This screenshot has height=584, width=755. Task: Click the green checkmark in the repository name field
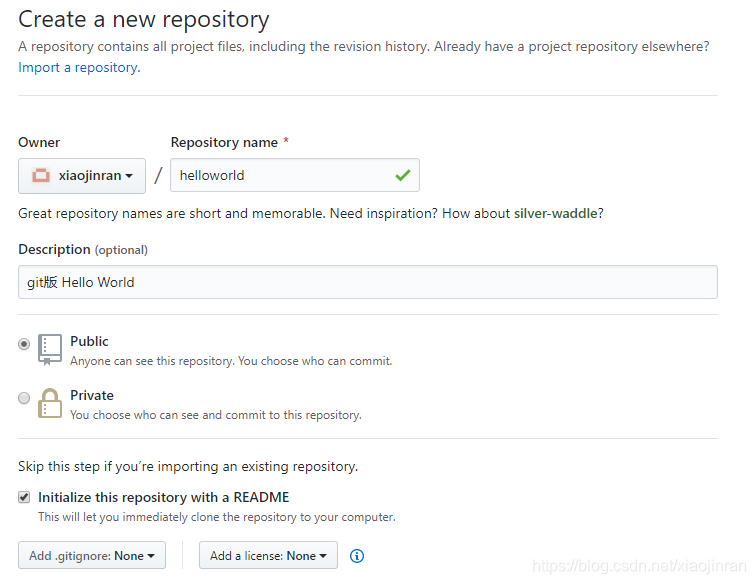[x=403, y=175]
